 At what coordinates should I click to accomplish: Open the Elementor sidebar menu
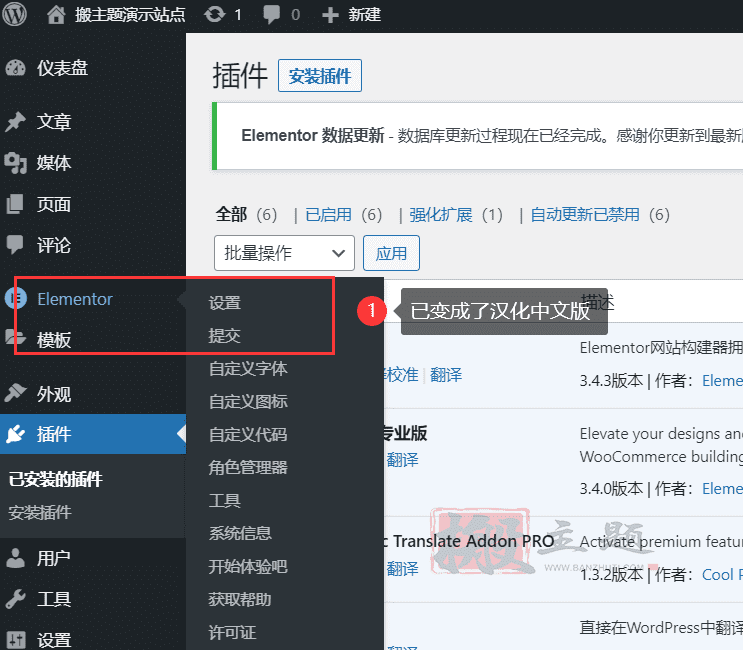75,299
